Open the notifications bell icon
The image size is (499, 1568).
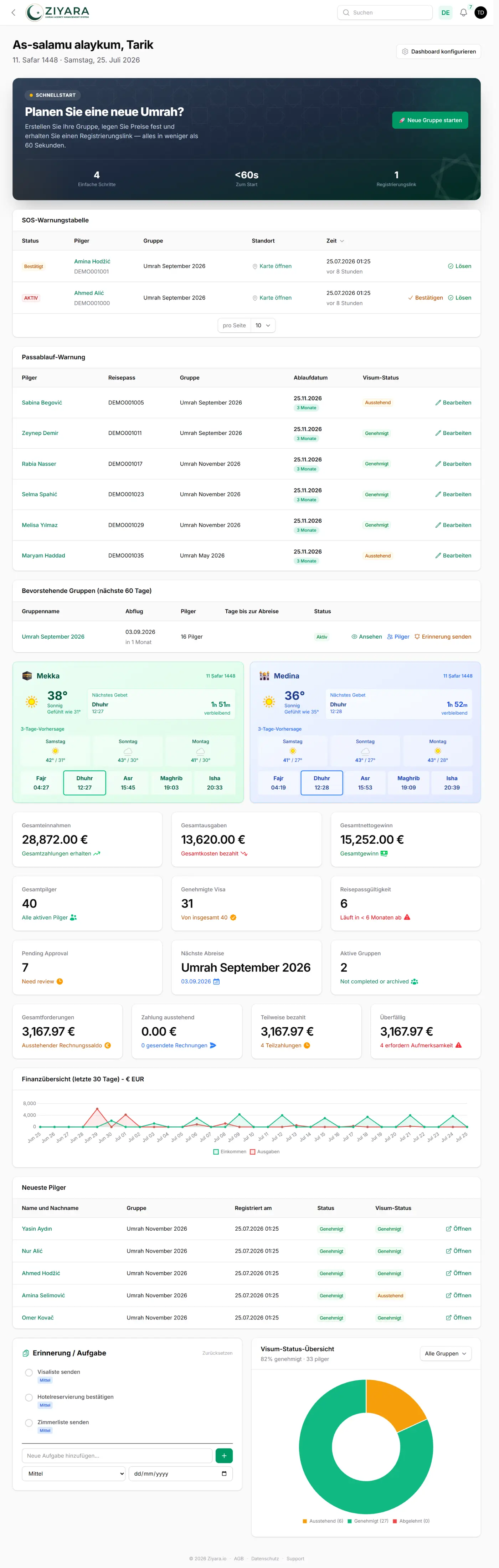coord(463,12)
